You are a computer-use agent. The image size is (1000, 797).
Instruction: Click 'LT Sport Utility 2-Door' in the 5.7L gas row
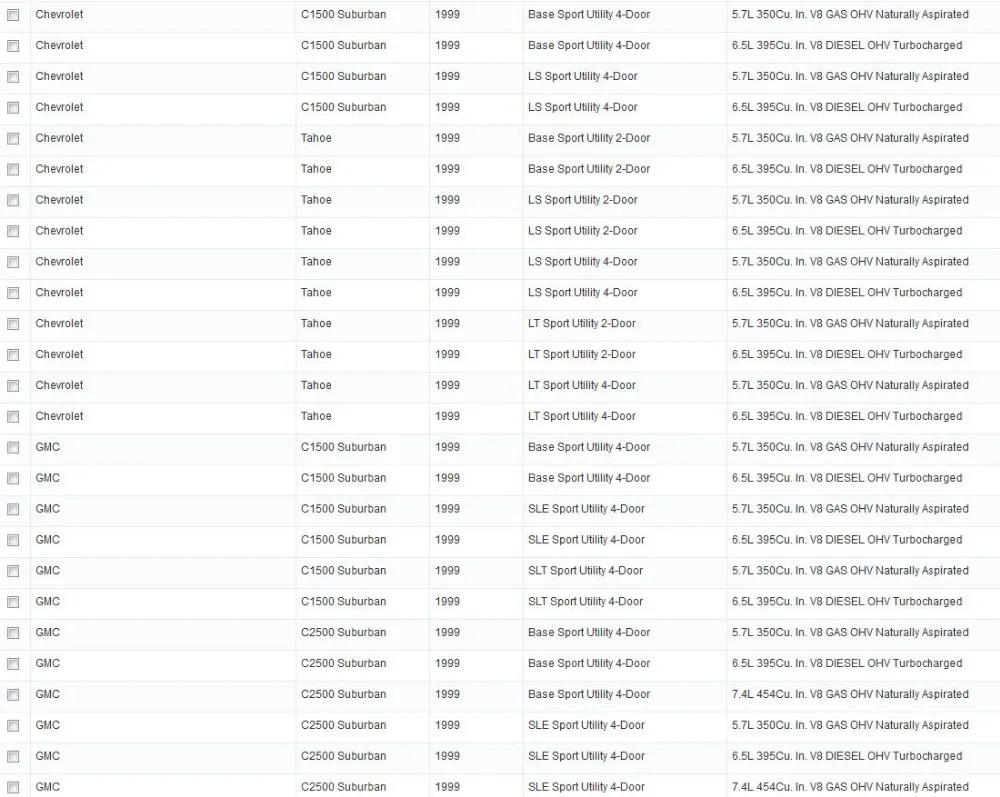pos(582,324)
